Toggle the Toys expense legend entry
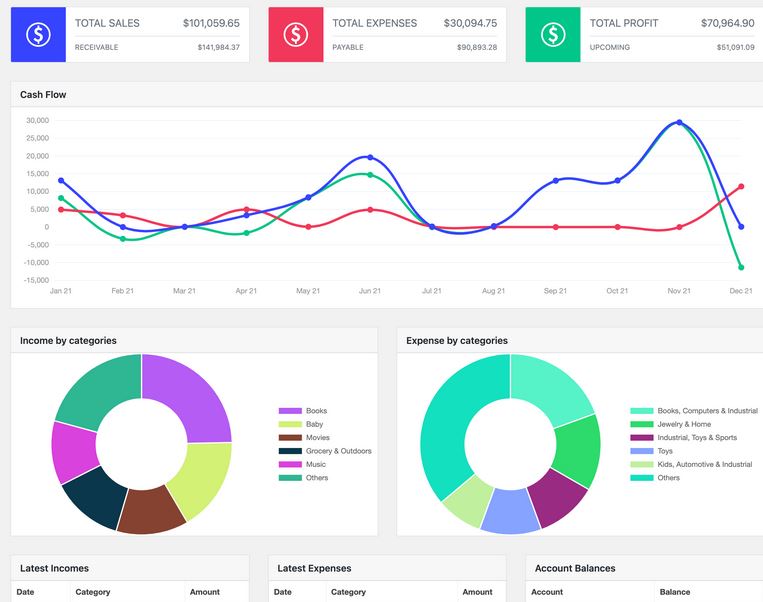 [x=665, y=451]
